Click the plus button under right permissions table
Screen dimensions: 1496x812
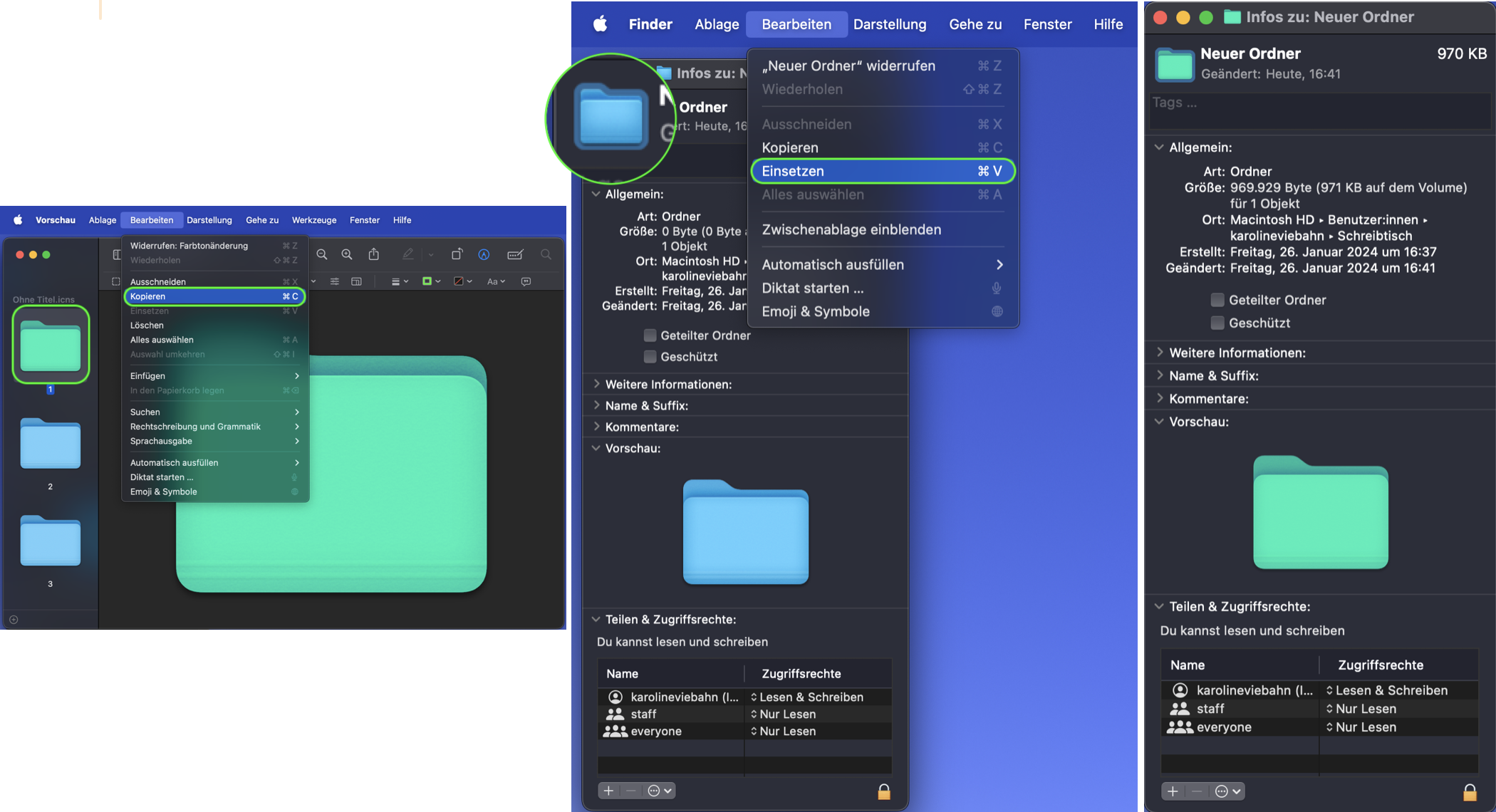click(1173, 791)
